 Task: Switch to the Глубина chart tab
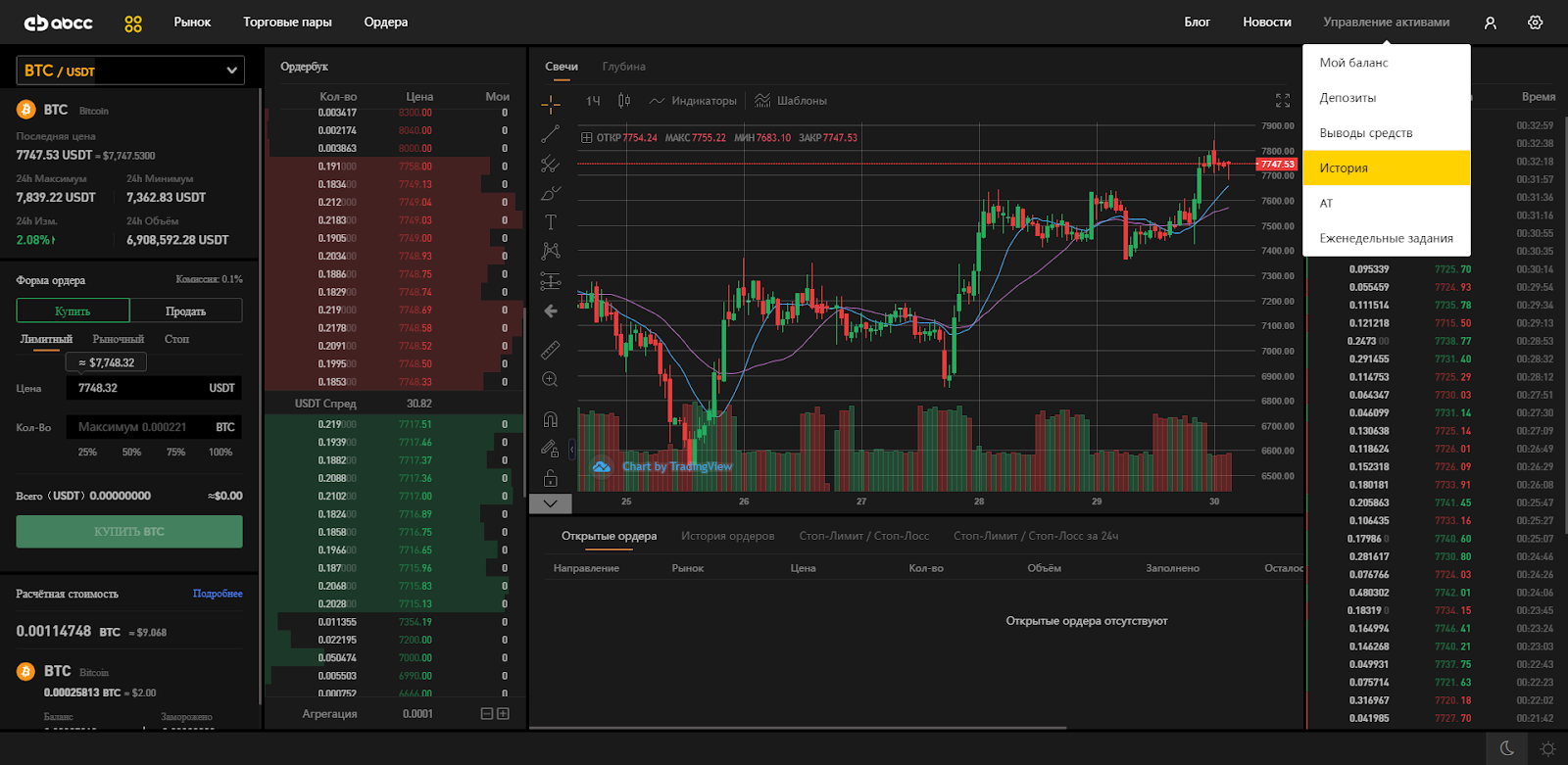[624, 67]
